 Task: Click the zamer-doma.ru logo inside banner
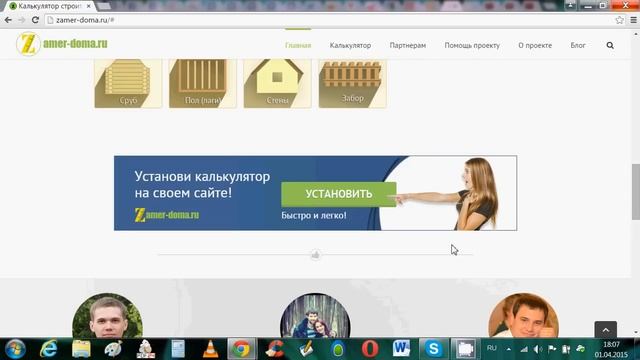167,215
